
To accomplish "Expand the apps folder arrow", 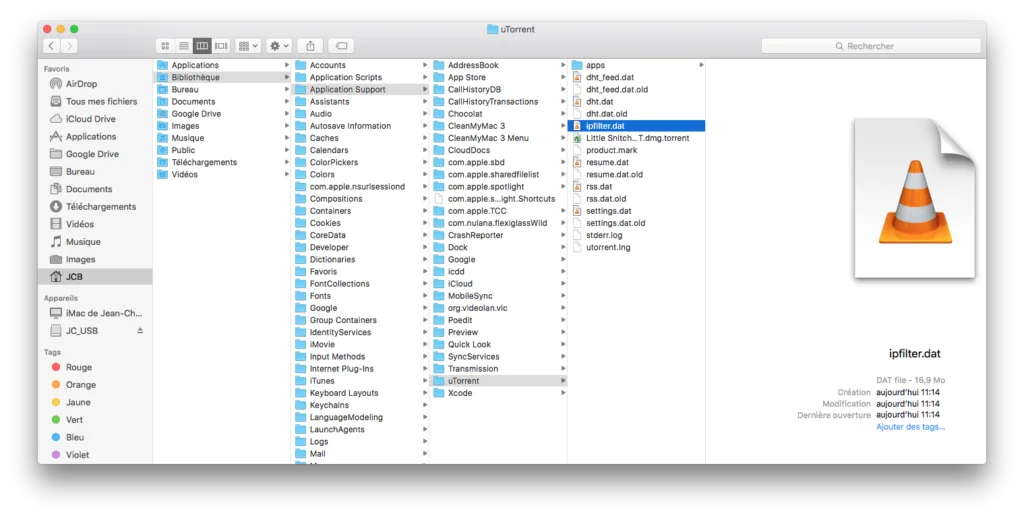I will click(x=701, y=65).
